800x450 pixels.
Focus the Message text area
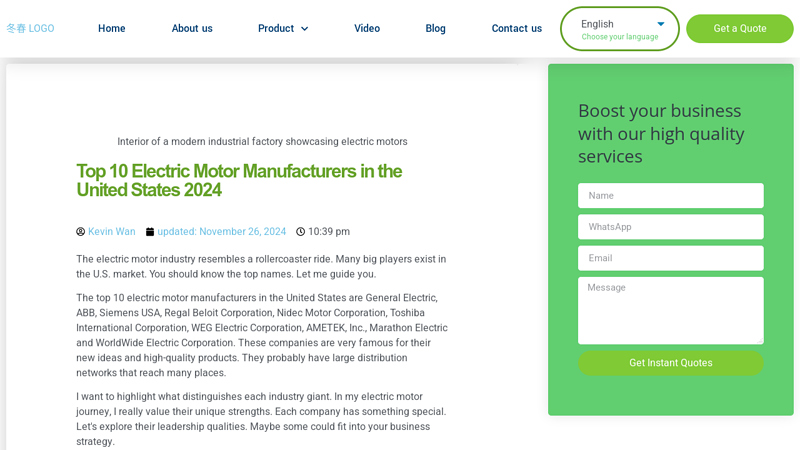(670, 310)
